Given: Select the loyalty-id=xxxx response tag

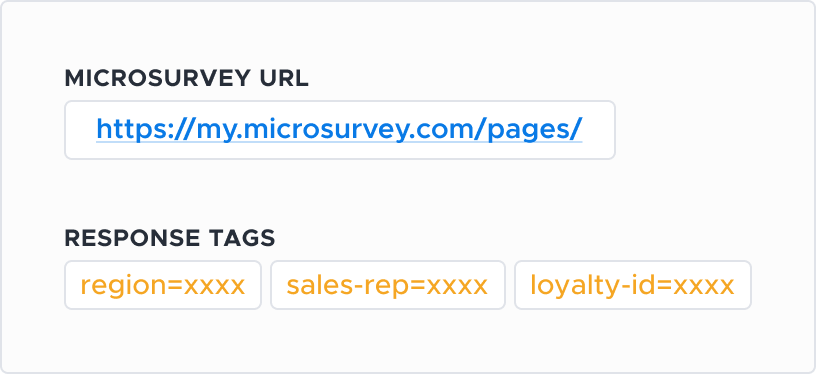Looking at the screenshot, I should pyautogui.click(x=633, y=285).
